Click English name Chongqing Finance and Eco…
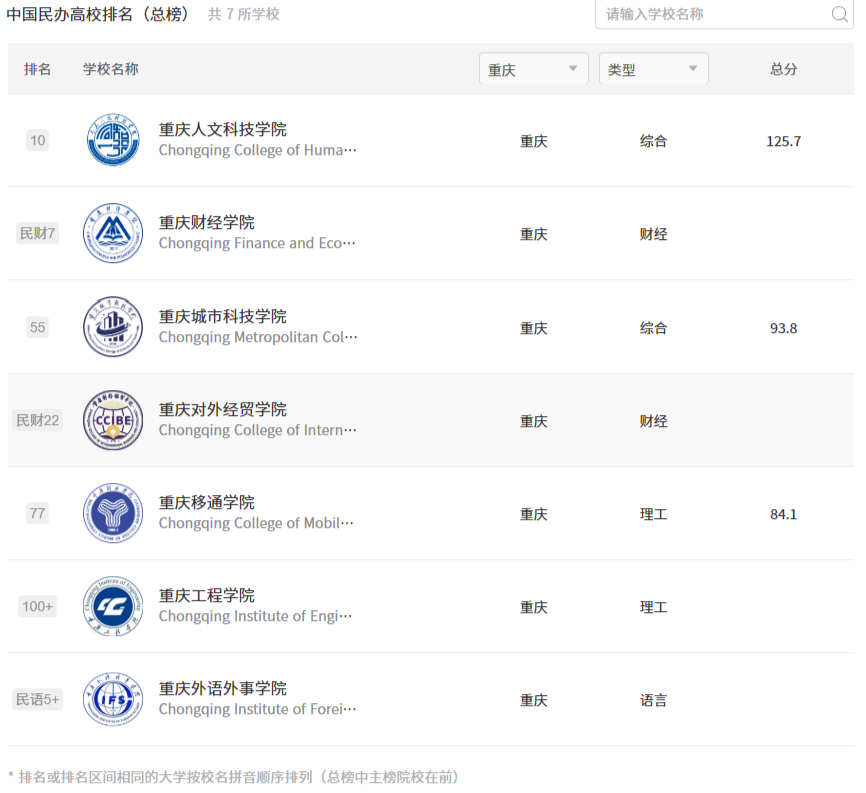The image size is (866, 793). [x=257, y=243]
